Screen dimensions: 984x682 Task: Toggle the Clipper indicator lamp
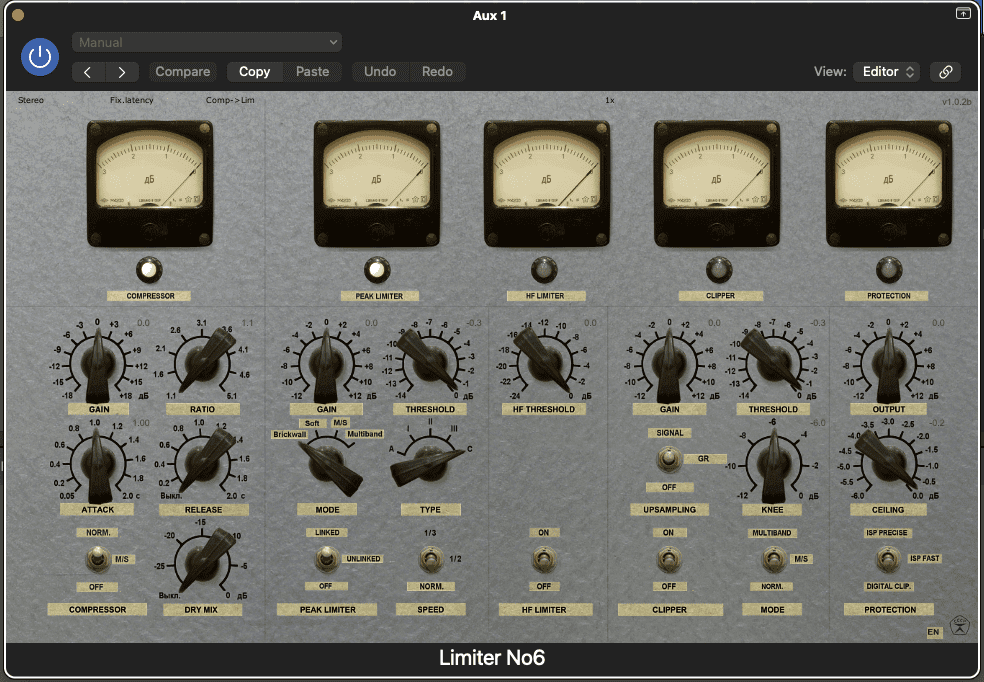pos(719,270)
